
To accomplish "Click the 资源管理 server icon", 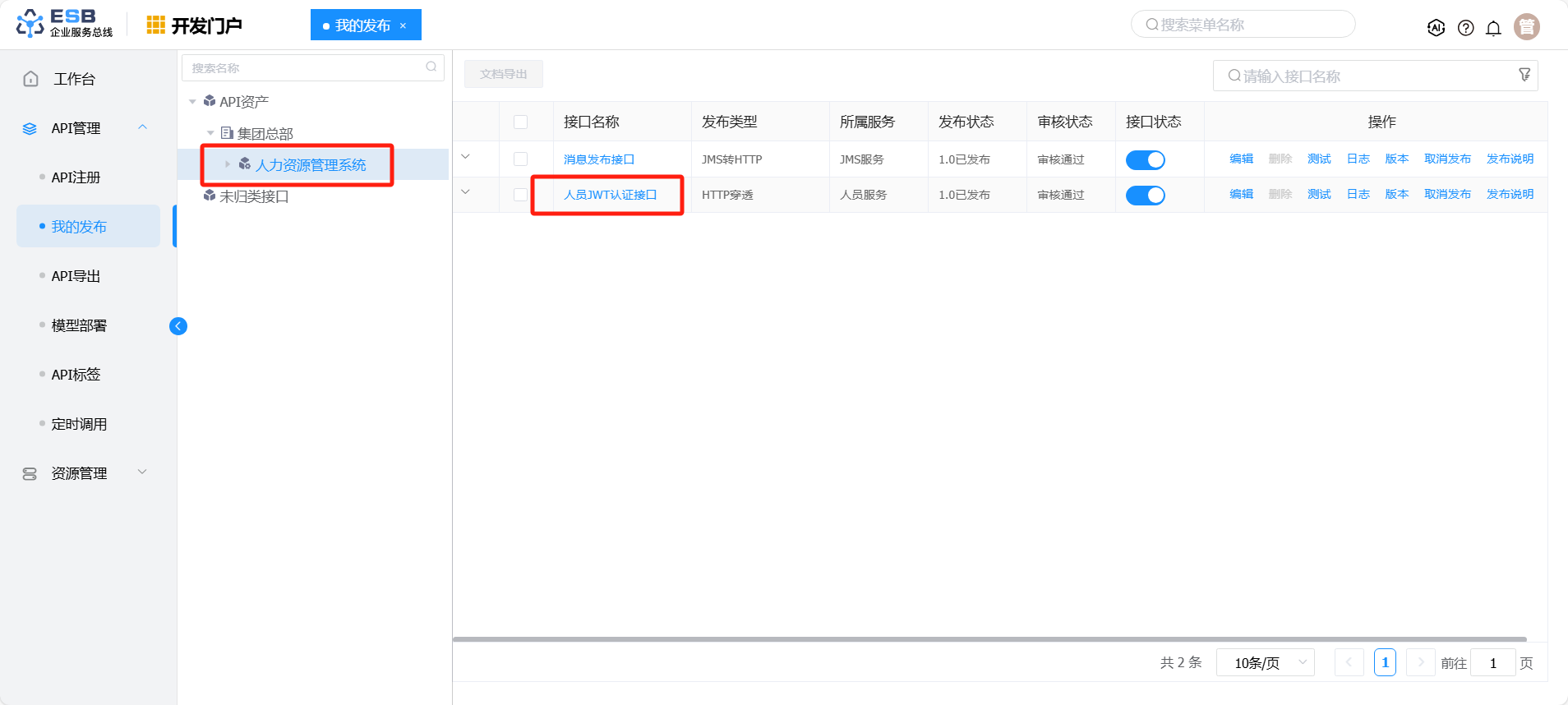I will pos(30,474).
